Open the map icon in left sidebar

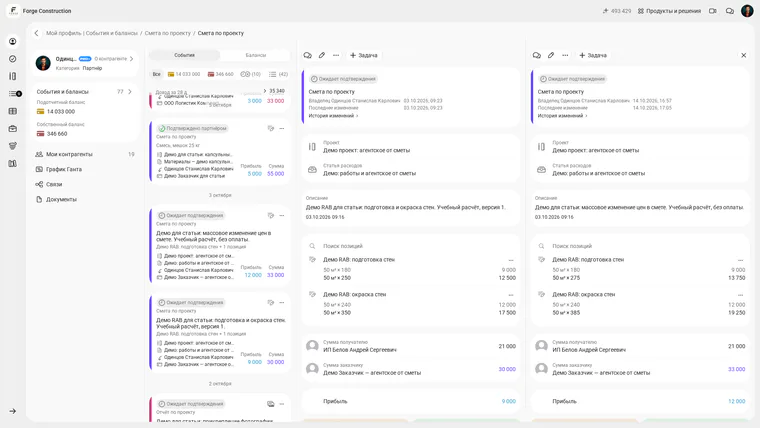(x=13, y=163)
